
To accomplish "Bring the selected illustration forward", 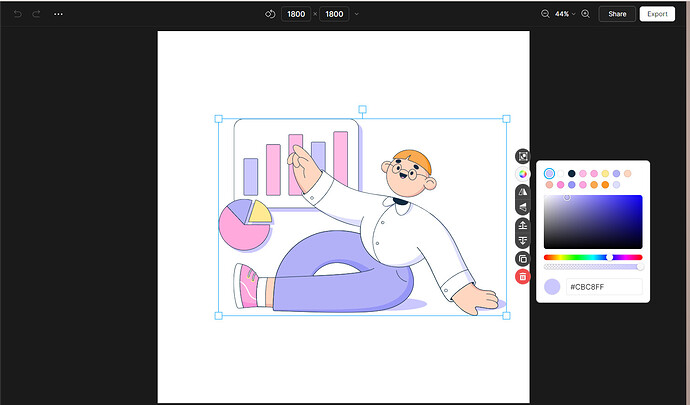I will (523, 225).
